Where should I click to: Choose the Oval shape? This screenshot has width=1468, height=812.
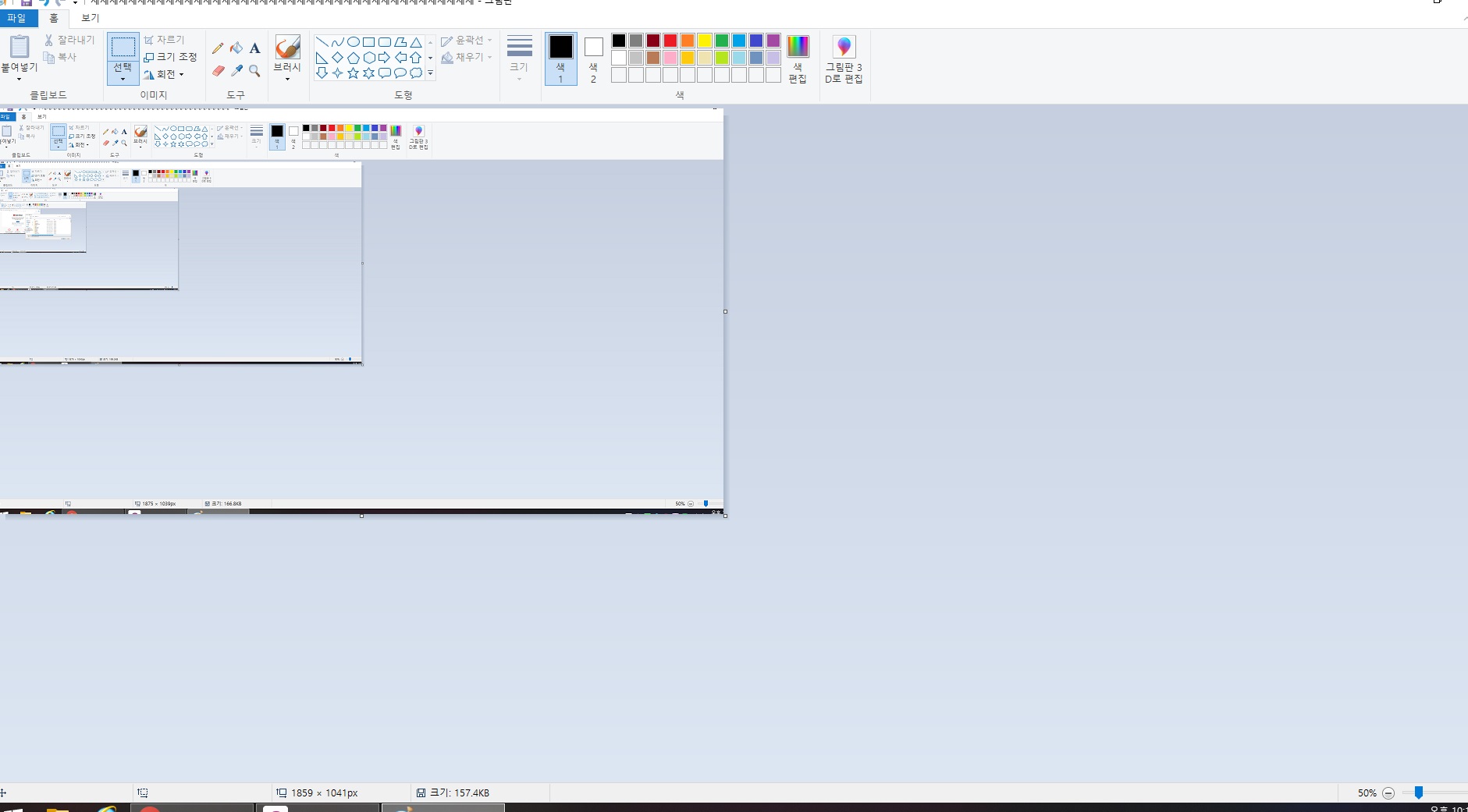pos(353,42)
